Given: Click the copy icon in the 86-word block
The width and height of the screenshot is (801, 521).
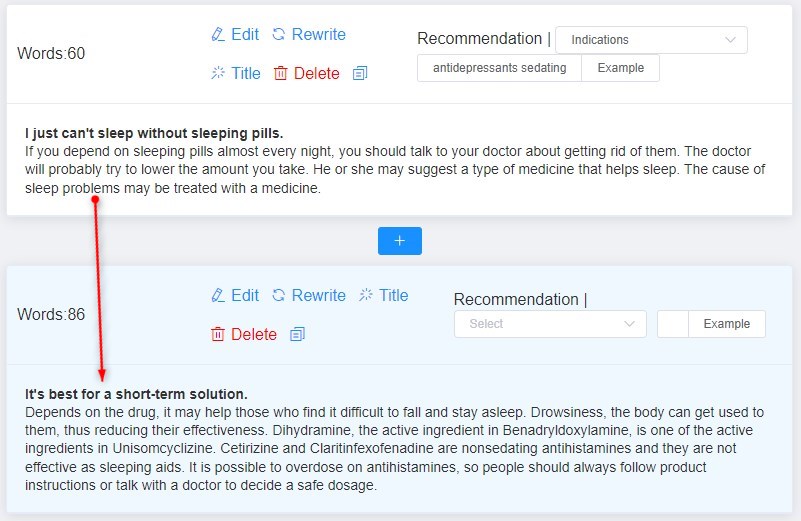Looking at the screenshot, I should click(297, 334).
